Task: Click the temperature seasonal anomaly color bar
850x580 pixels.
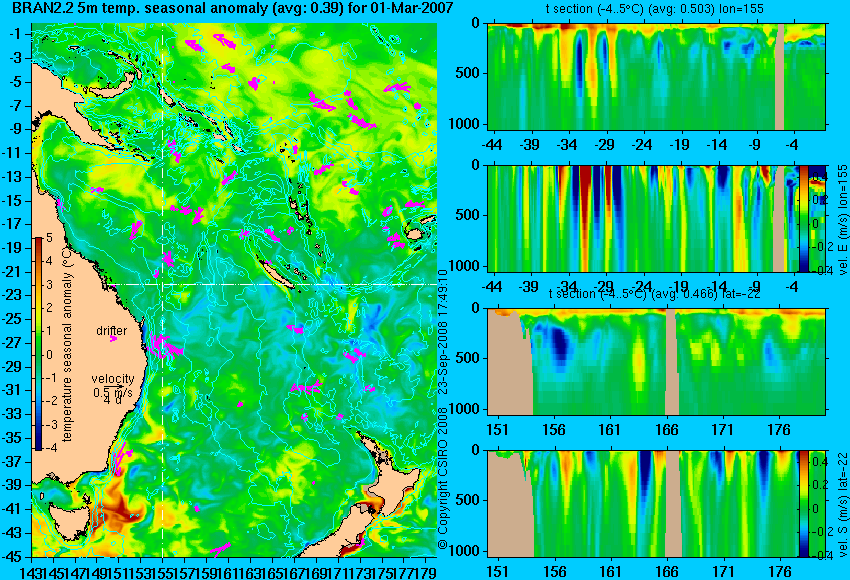Action: point(38,344)
